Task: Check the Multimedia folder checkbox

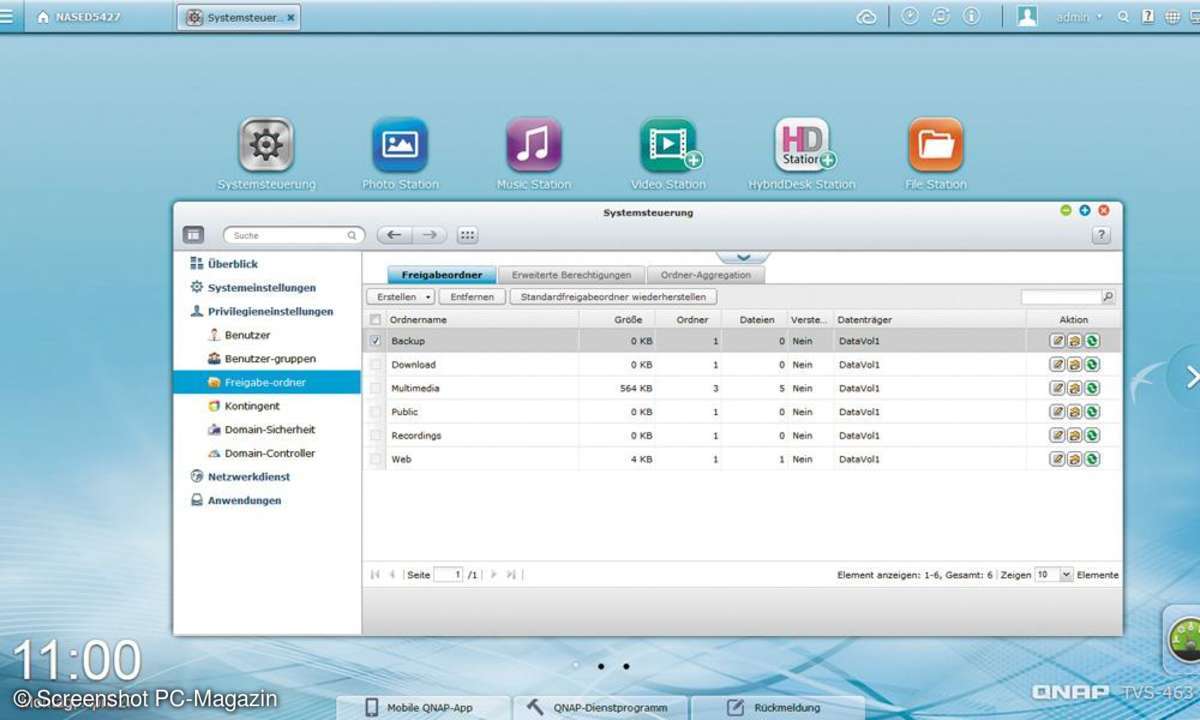Action: pyautogui.click(x=376, y=388)
